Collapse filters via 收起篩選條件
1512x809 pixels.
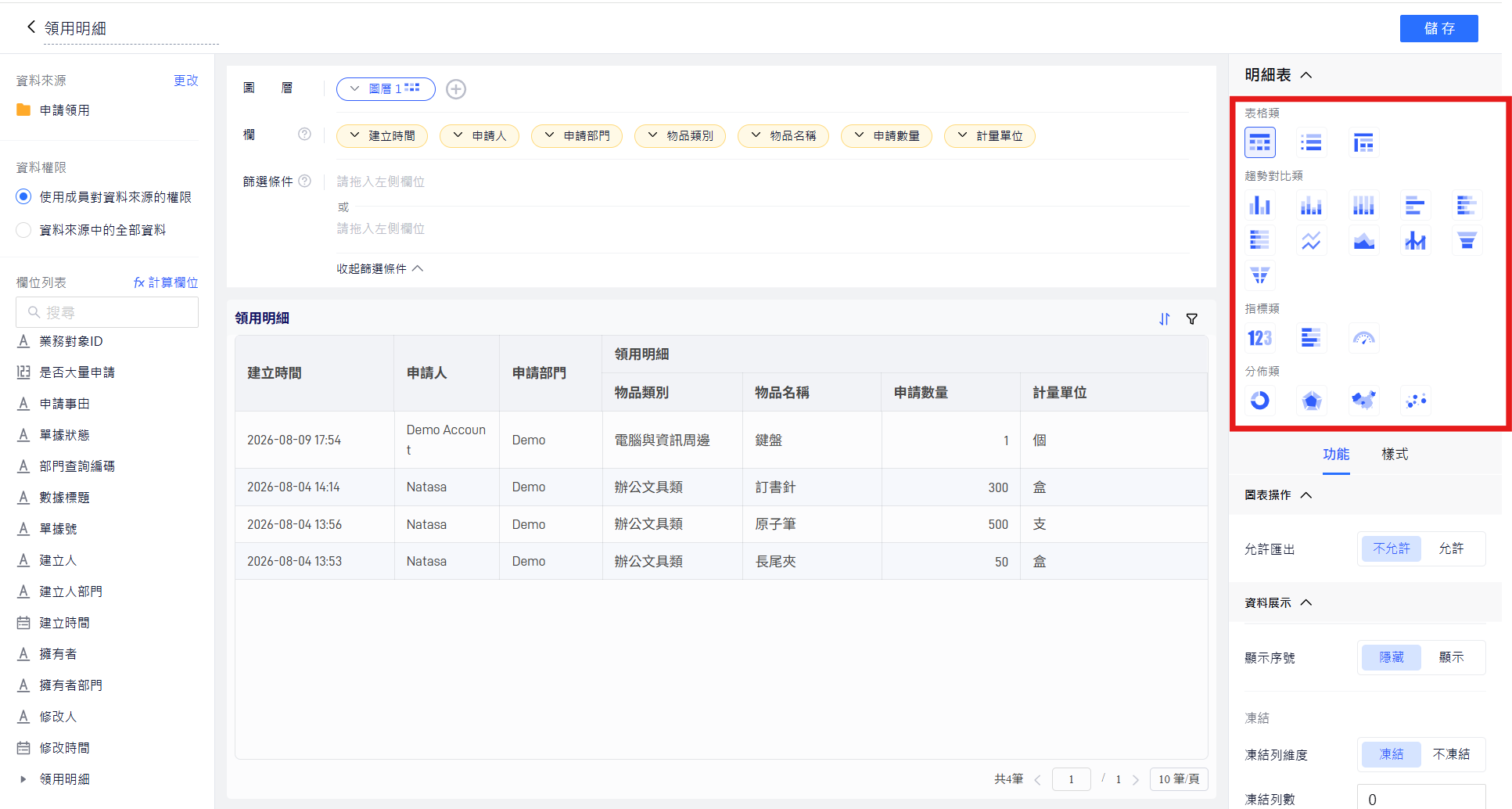[x=380, y=268]
